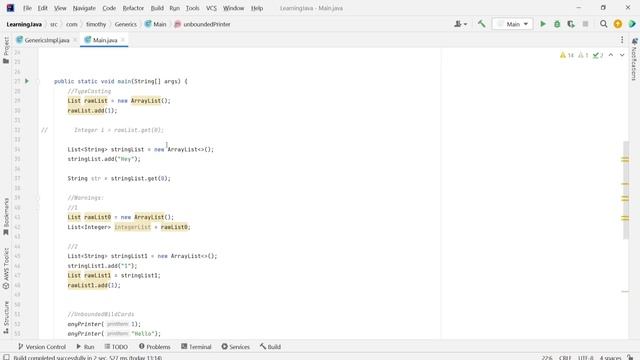Click the yellow warnings count indicator

click(x=567, y=55)
